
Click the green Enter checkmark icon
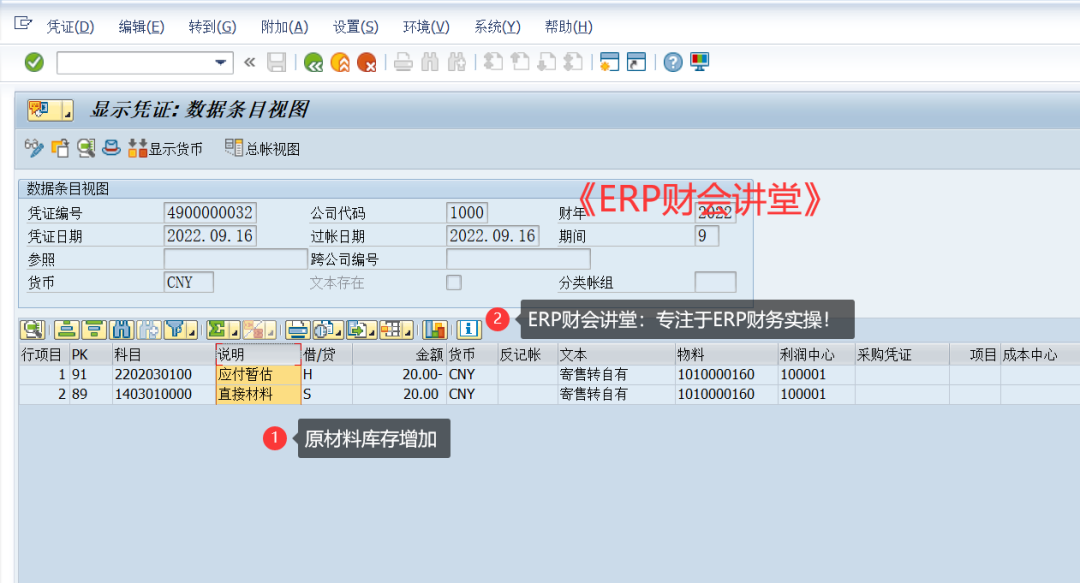[x=34, y=62]
